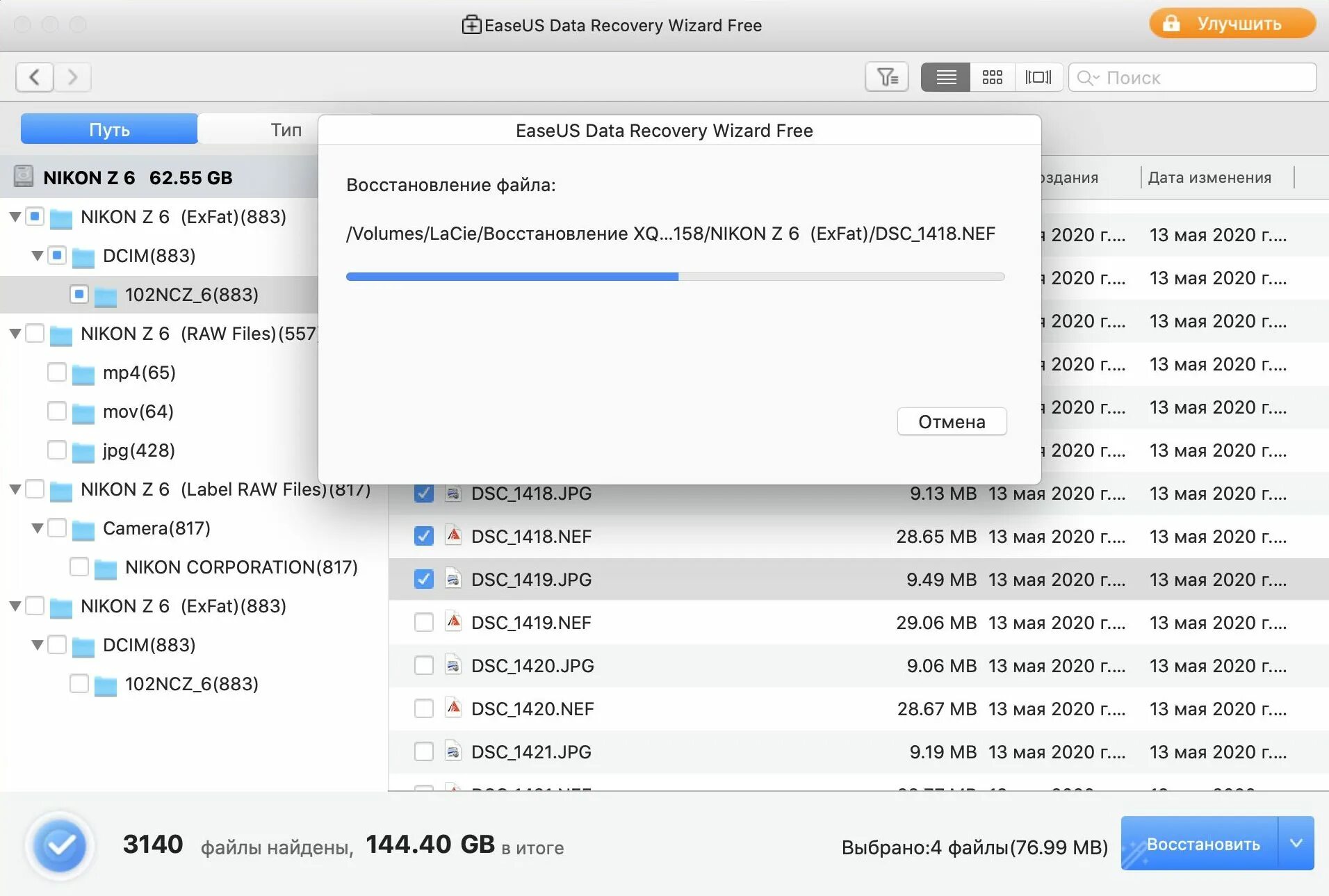
Task: Check the jpg(428) folder checkbox
Action: pos(57,450)
